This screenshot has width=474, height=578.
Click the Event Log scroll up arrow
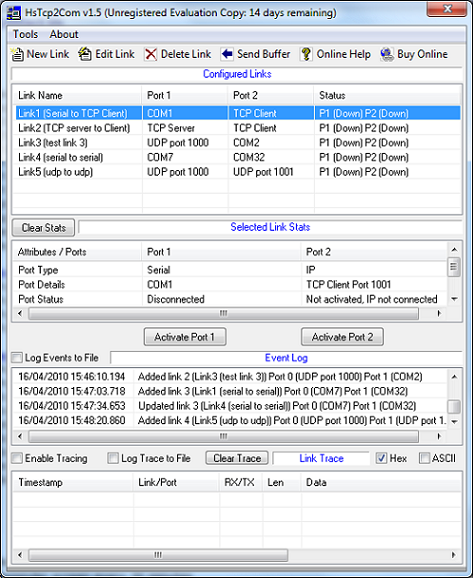(x=454, y=376)
